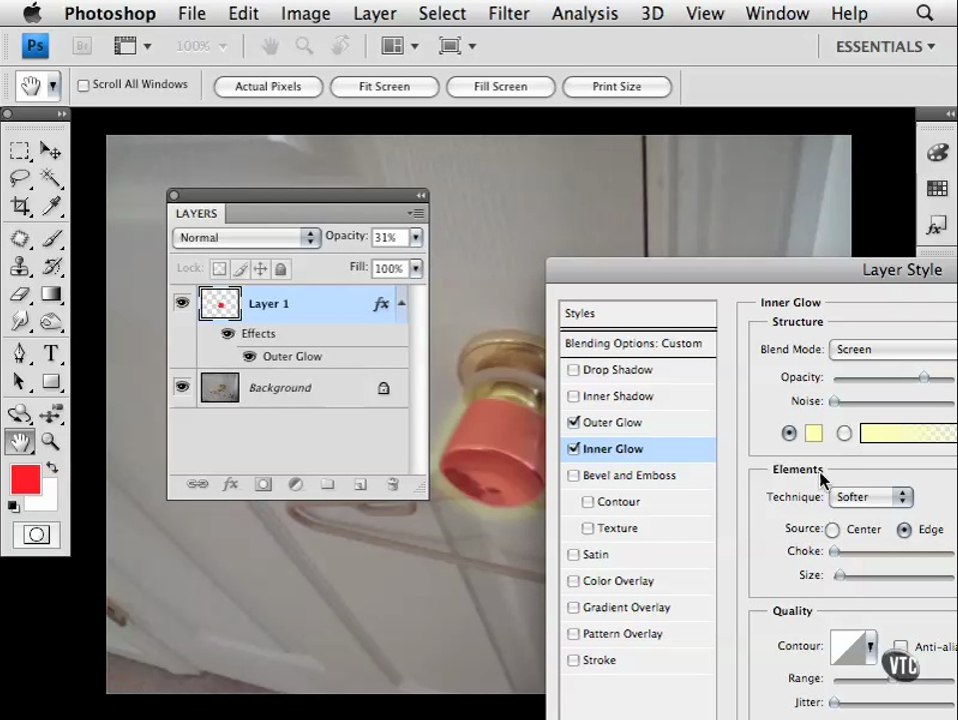This screenshot has width=958, height=720.
Task: Click the link layers icon
Action: click(197, 484)
